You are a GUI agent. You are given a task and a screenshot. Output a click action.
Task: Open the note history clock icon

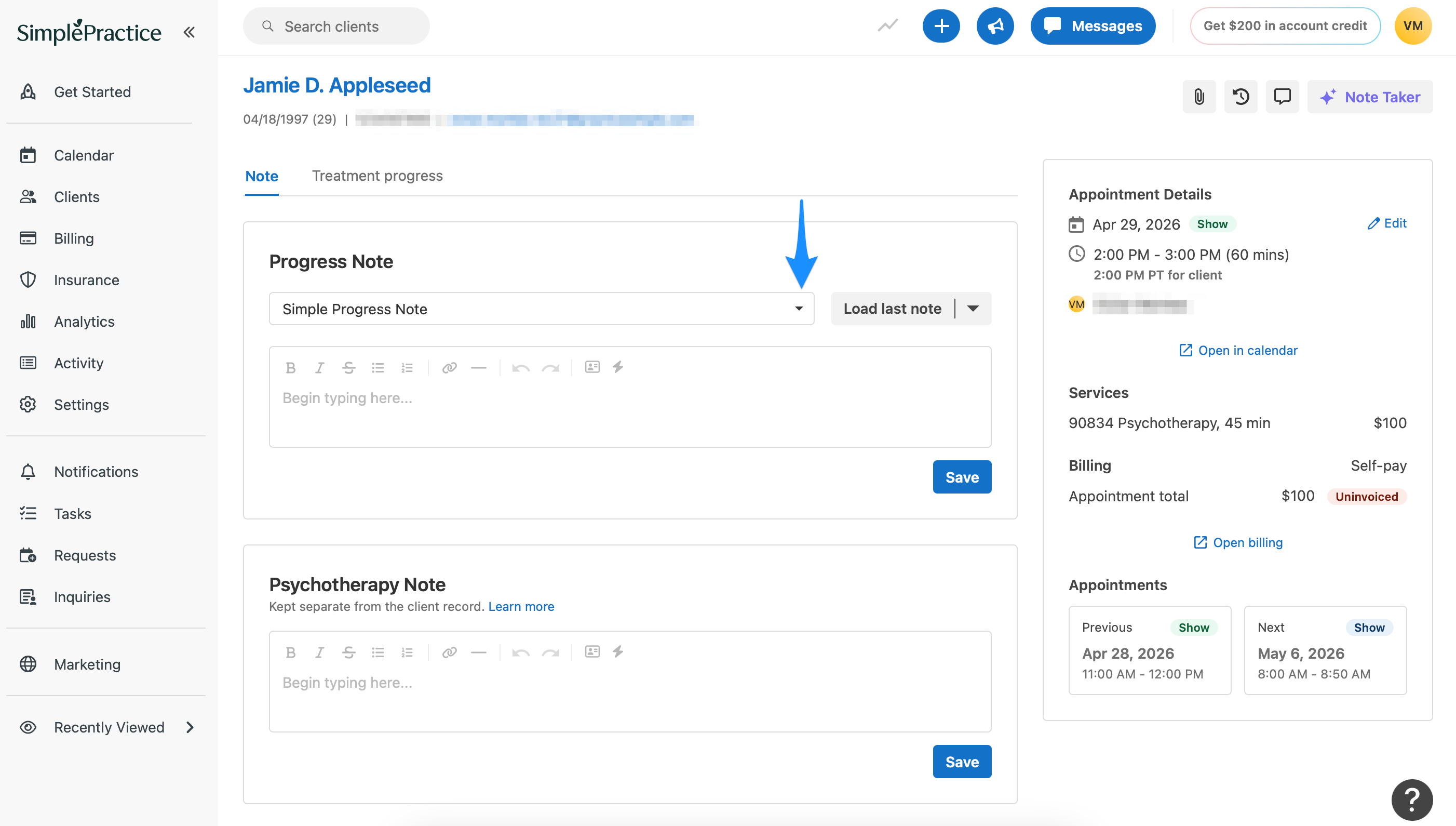1241,97
